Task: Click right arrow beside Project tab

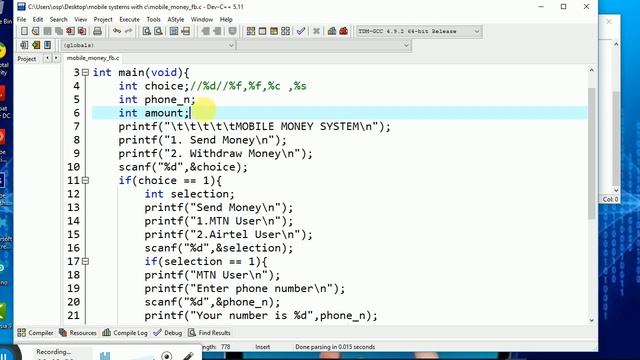Action: [x=56, y=58]
